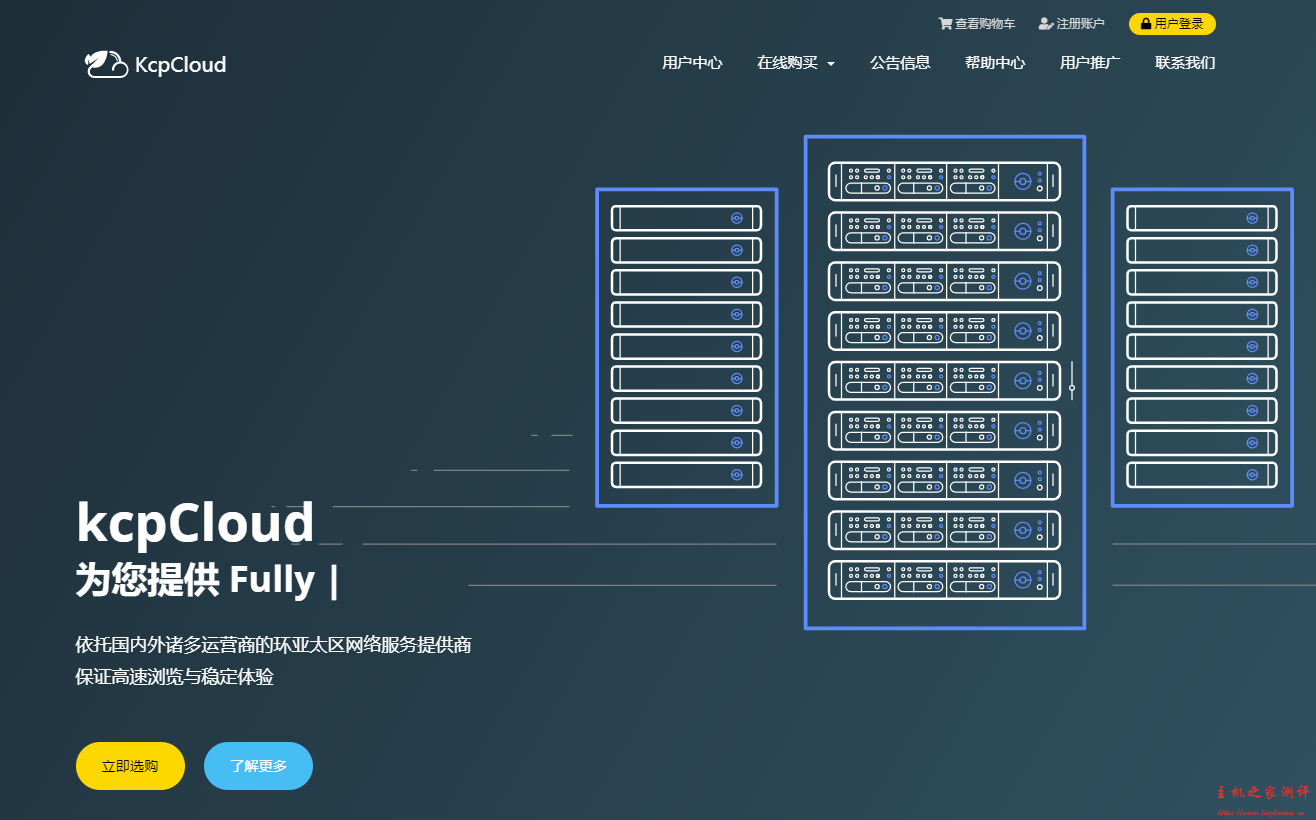
Task: Select 联系我们 in the navigation bar
Action: 1185,63
